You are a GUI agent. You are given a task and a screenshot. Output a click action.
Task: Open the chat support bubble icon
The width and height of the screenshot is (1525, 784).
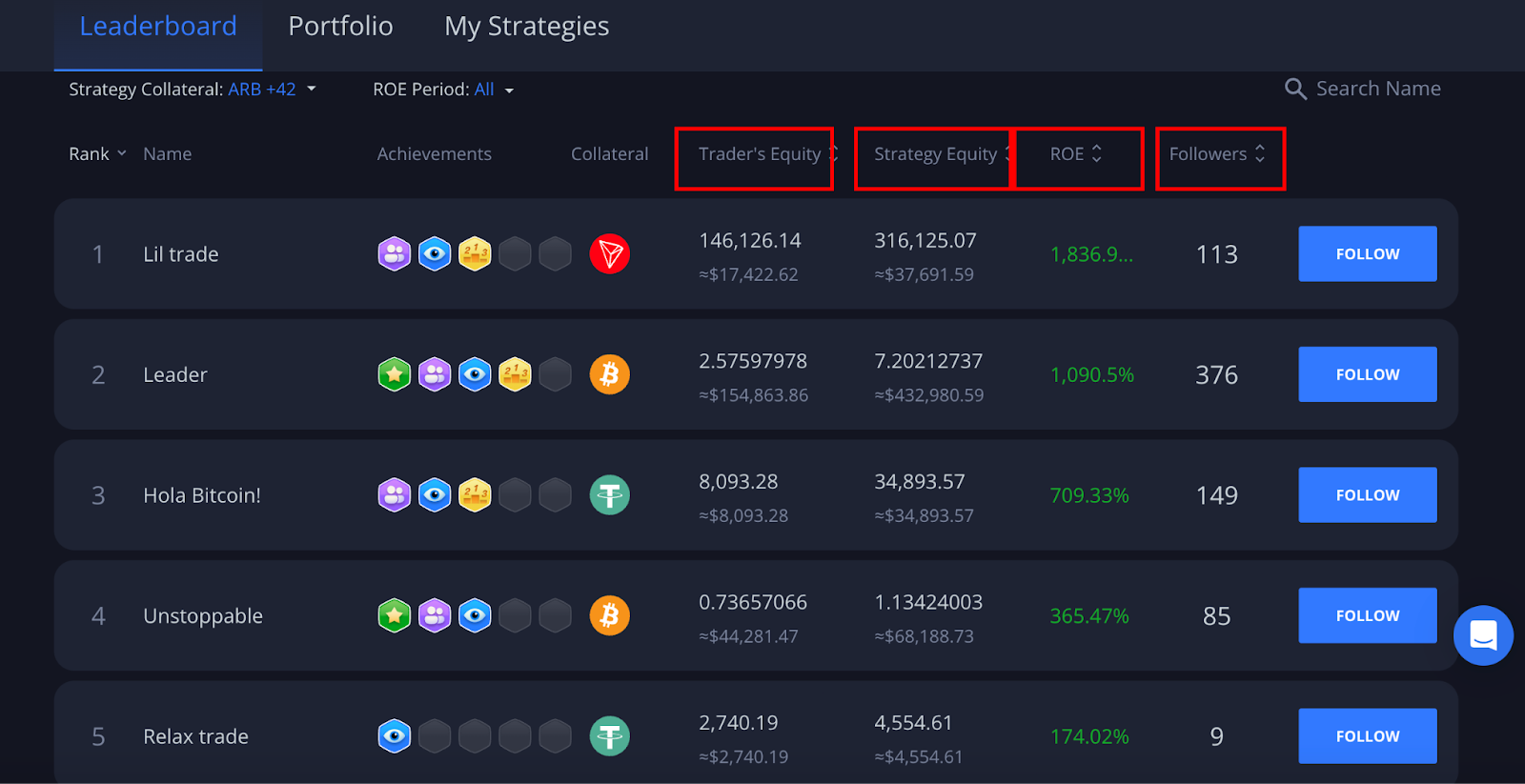1483,635
